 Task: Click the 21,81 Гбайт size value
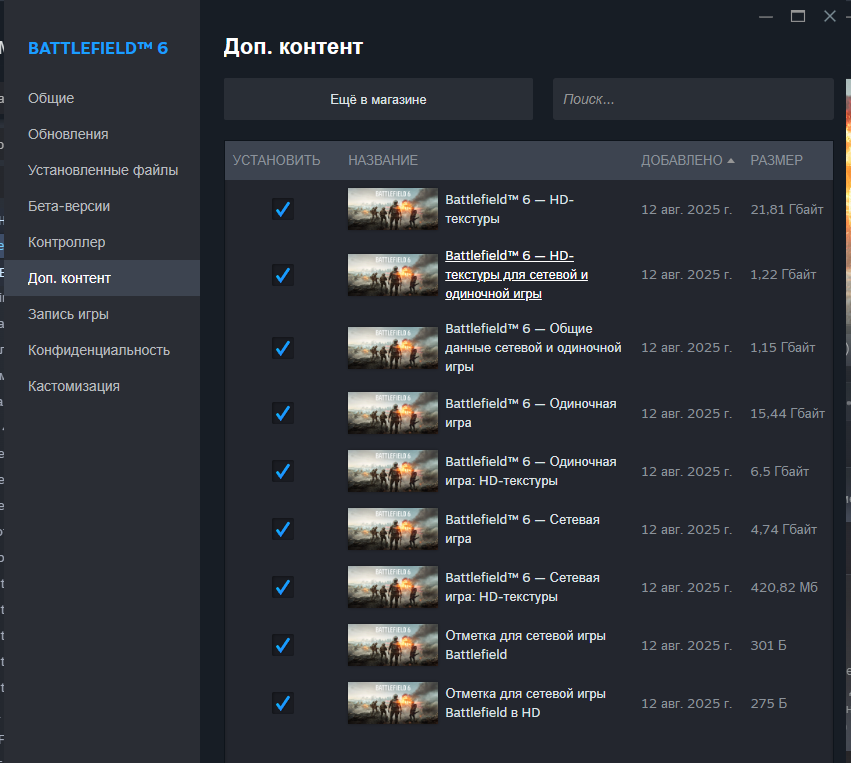[x=787, y=209]
